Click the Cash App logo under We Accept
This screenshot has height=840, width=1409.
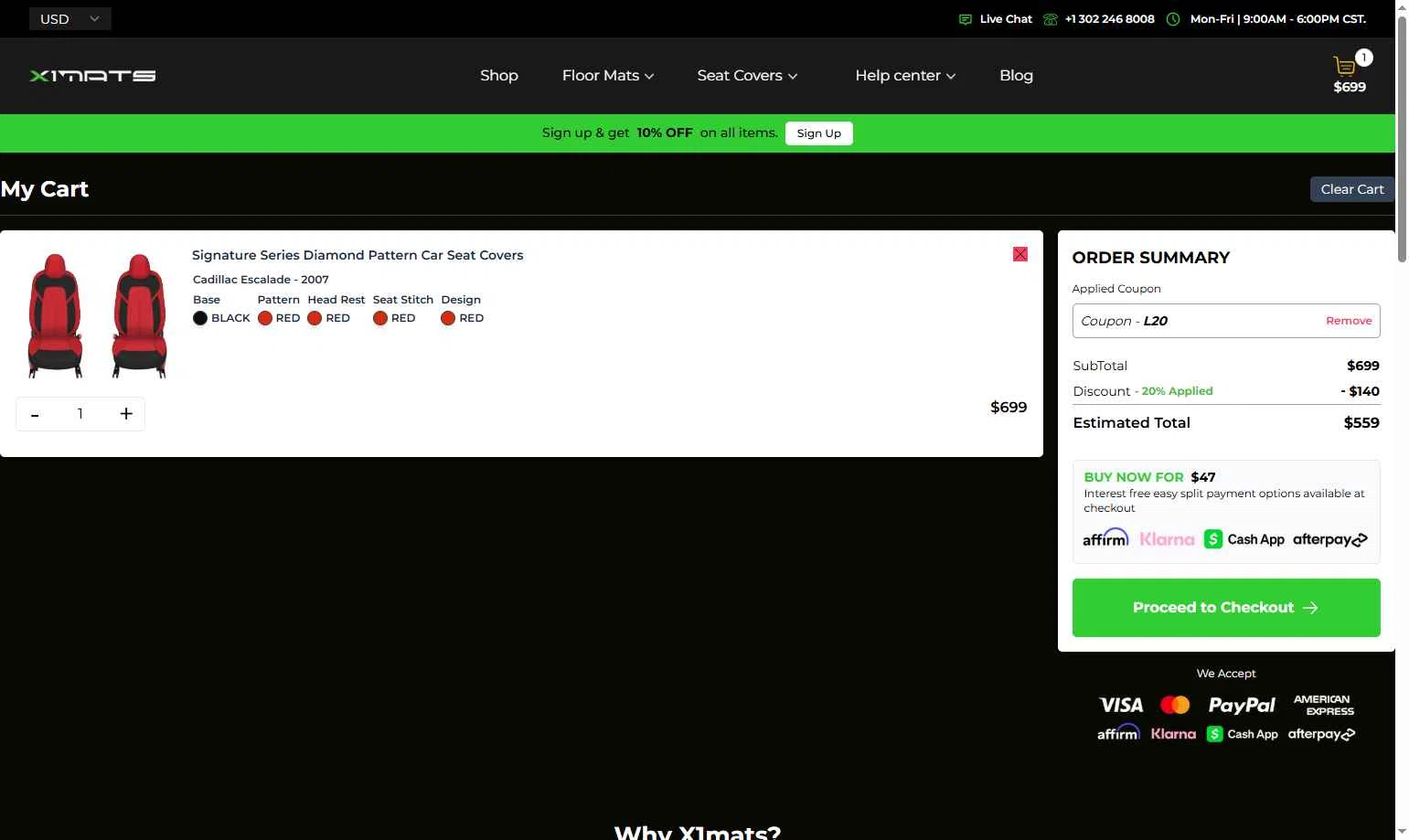(1243, 734)
